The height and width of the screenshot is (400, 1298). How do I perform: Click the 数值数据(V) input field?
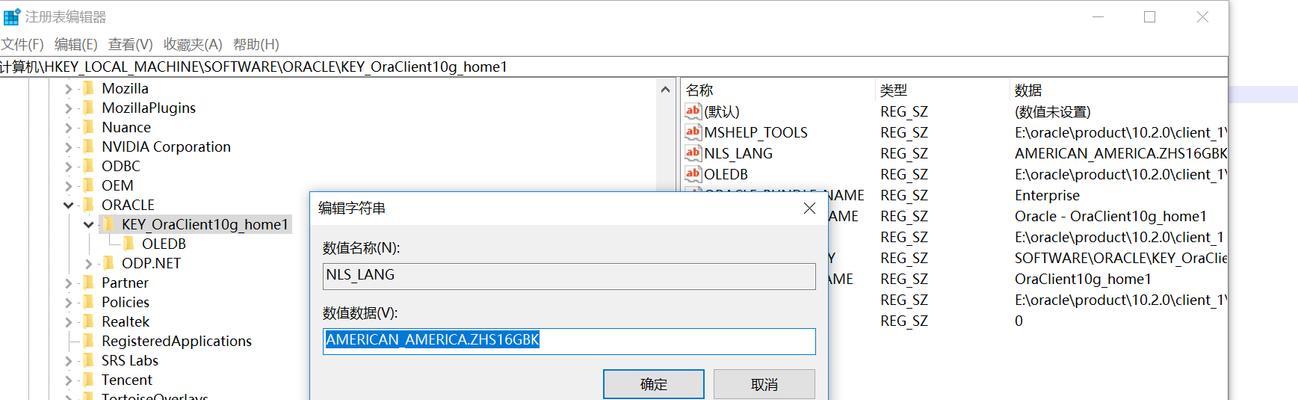point(569,341)
